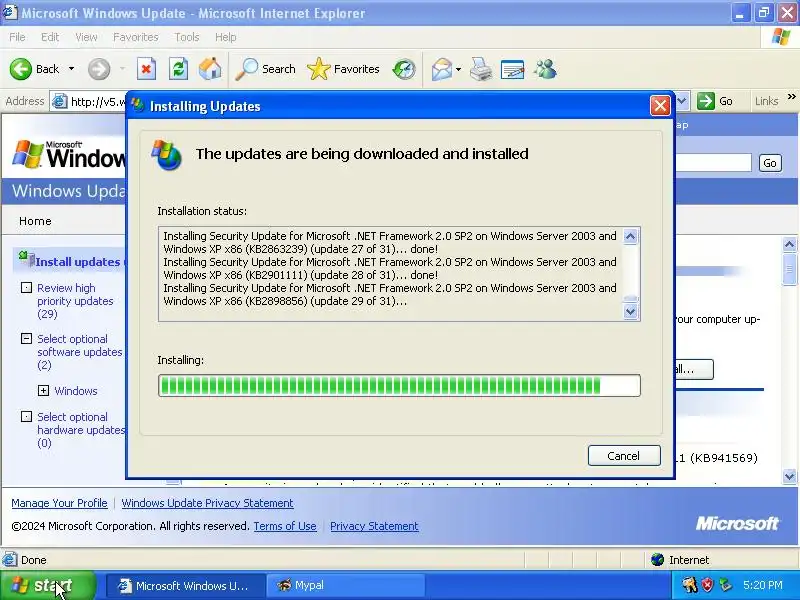Open the Home tab on Windows Update page

coord(35,221)
